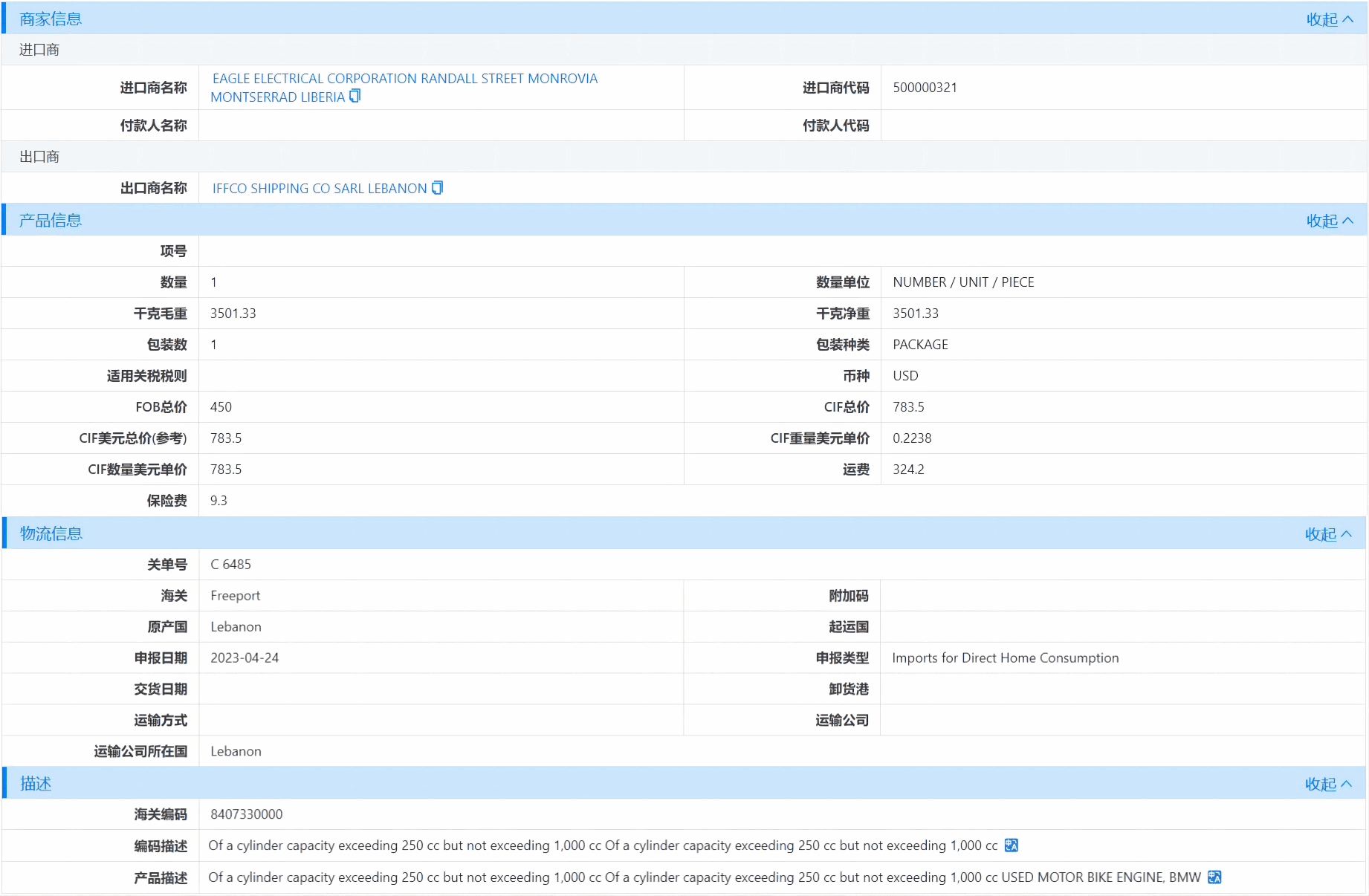Screen dimensions: 1369x896
Task: Click the declaration number C 6485
Action: [x=230, y=565]
